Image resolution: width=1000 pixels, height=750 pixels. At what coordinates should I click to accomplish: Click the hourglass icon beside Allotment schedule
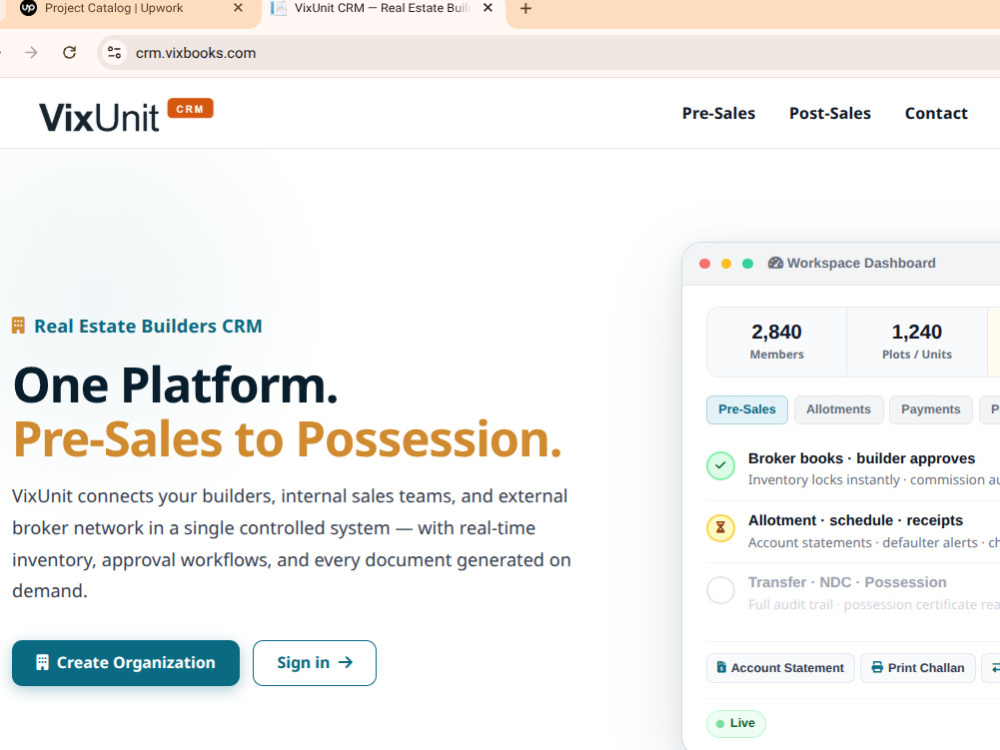pyautogui.click(x=721, y=527)
